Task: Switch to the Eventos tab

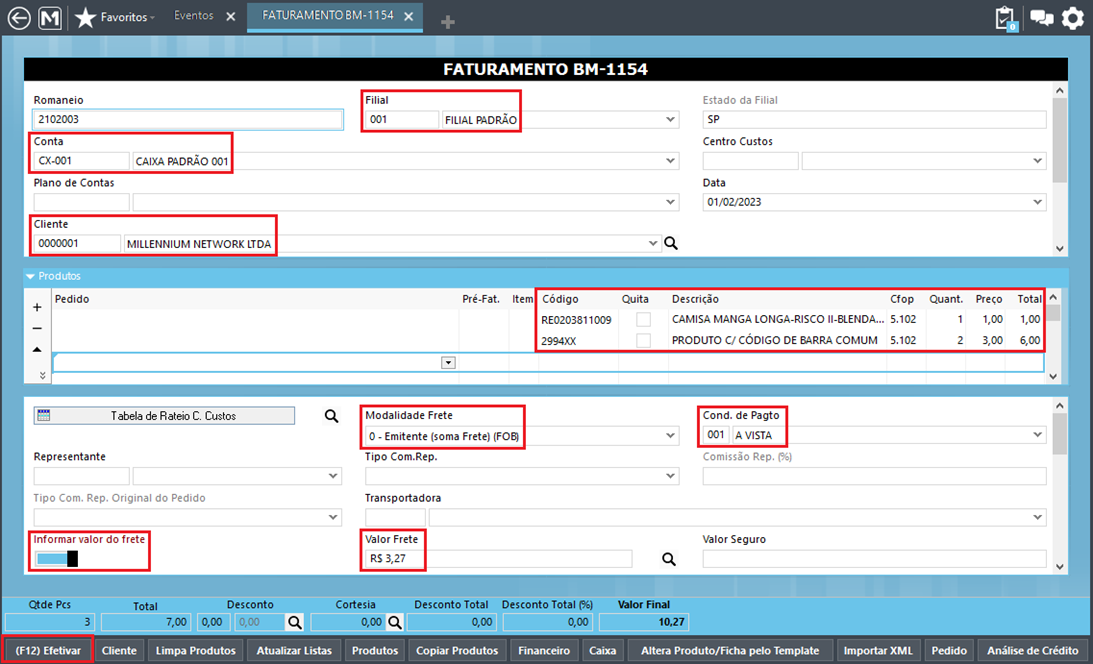Action: (194, 16)
